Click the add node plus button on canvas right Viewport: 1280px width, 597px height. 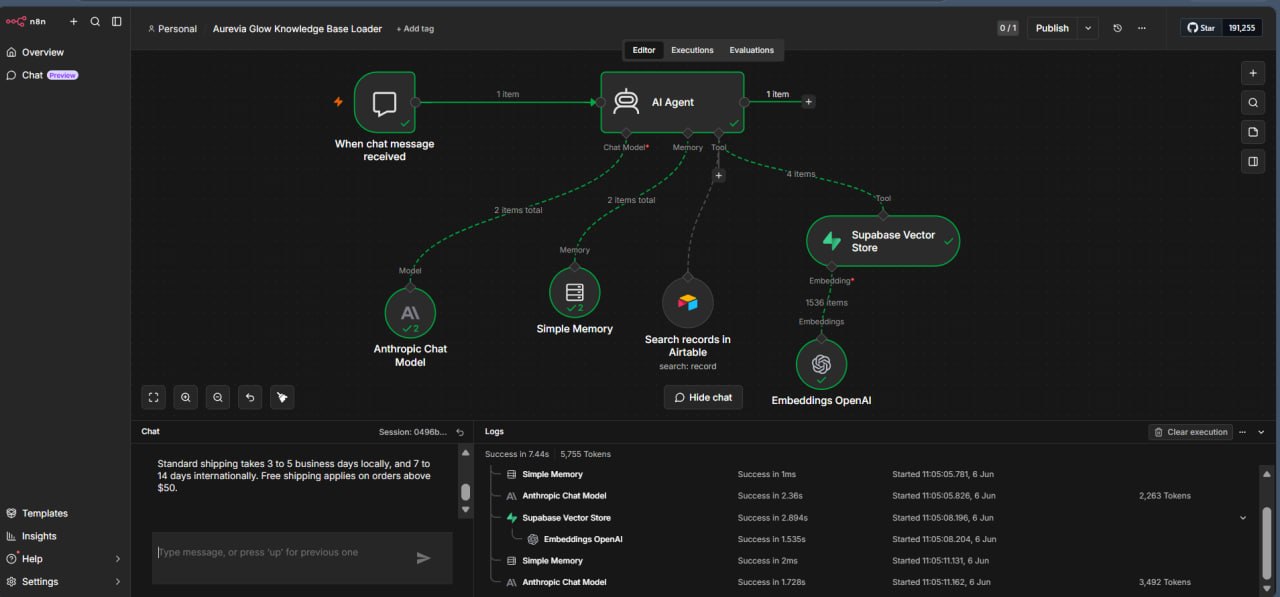tap(1252, 73)
